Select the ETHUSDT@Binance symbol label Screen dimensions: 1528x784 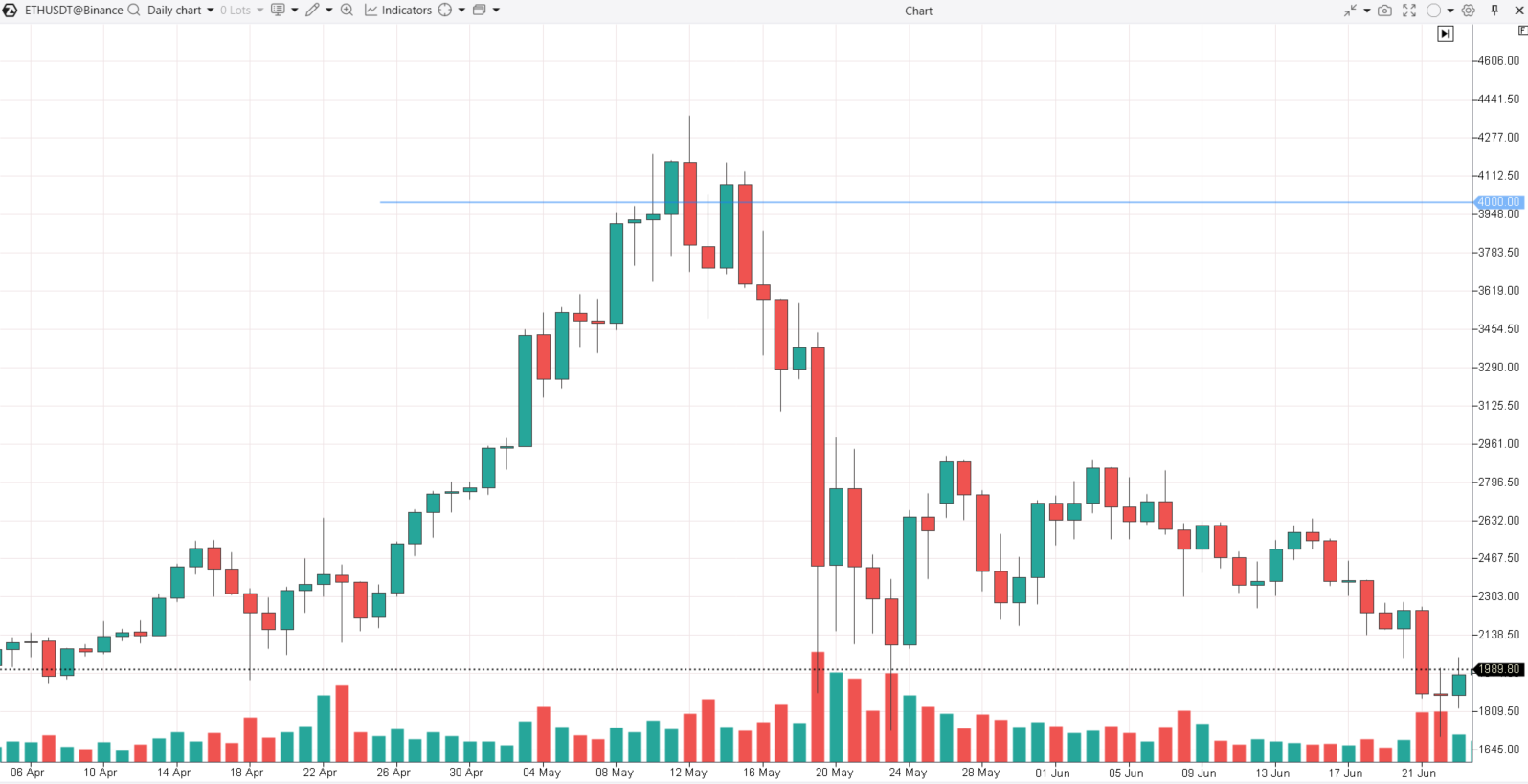click(x=72, y=11)
